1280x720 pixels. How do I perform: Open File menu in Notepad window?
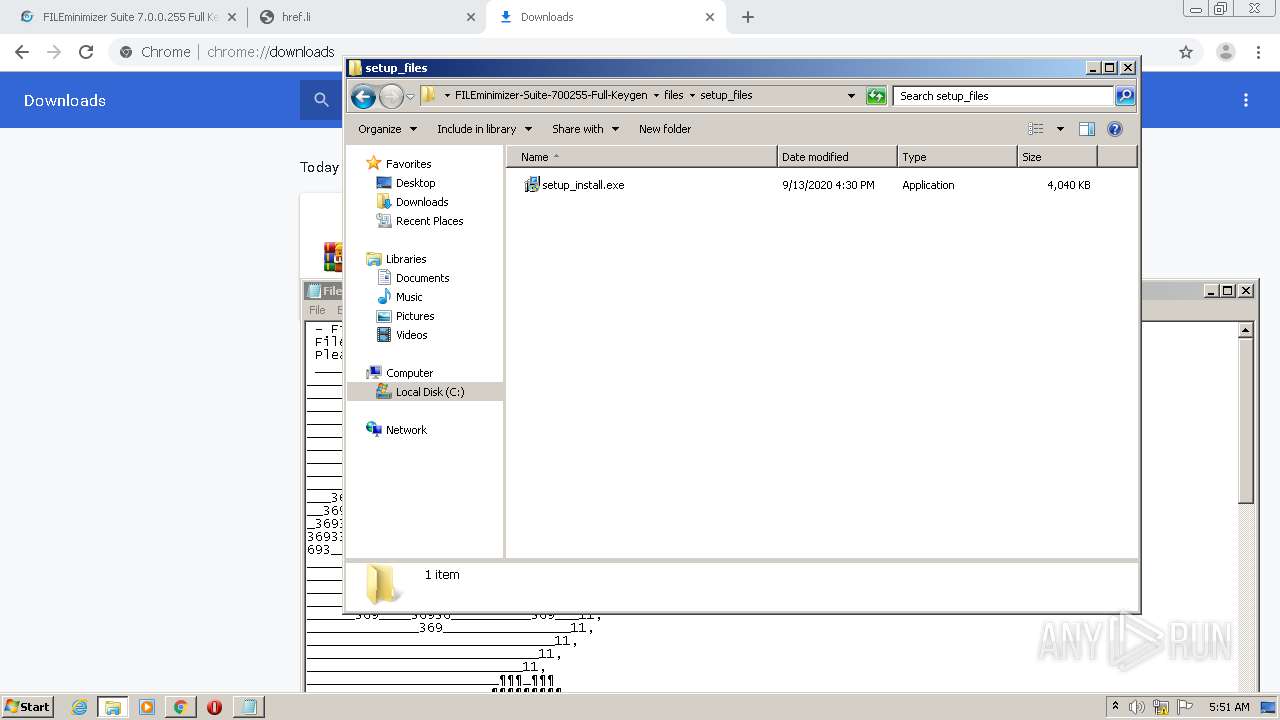click(x=317, y=310)
